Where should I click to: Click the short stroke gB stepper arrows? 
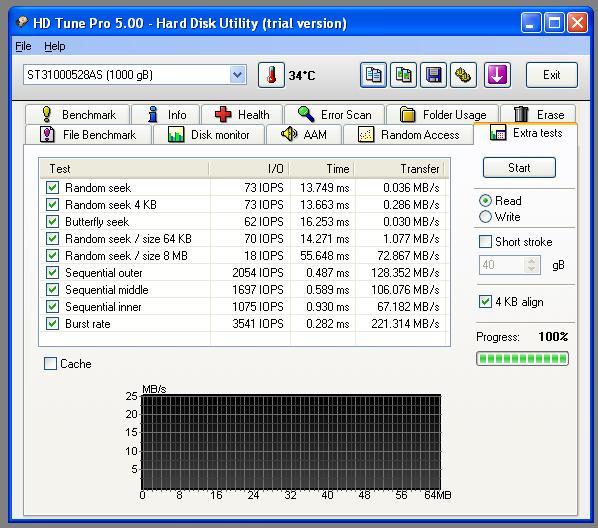tap(532, 265)
